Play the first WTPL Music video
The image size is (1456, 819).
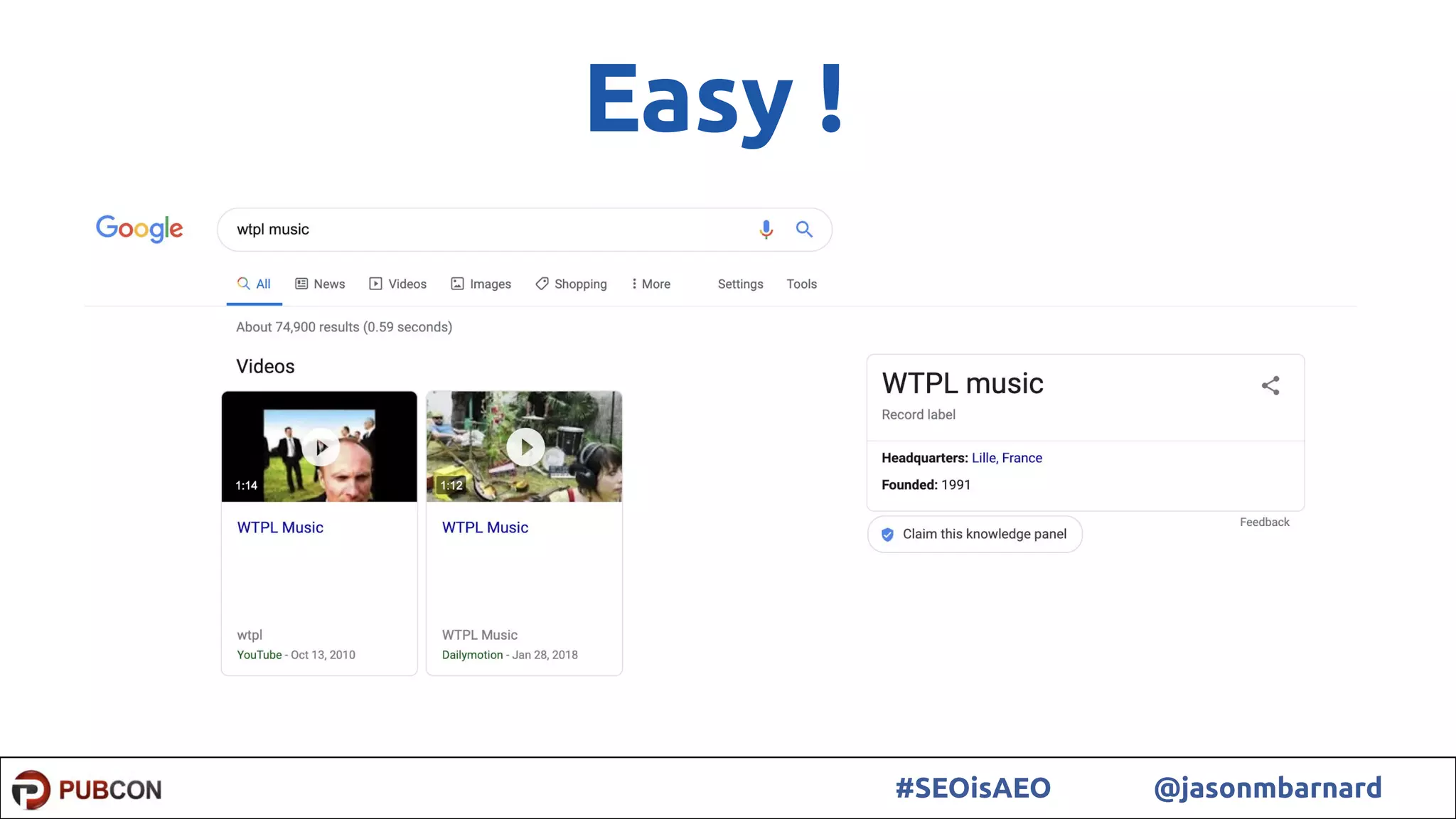[321, 447]
